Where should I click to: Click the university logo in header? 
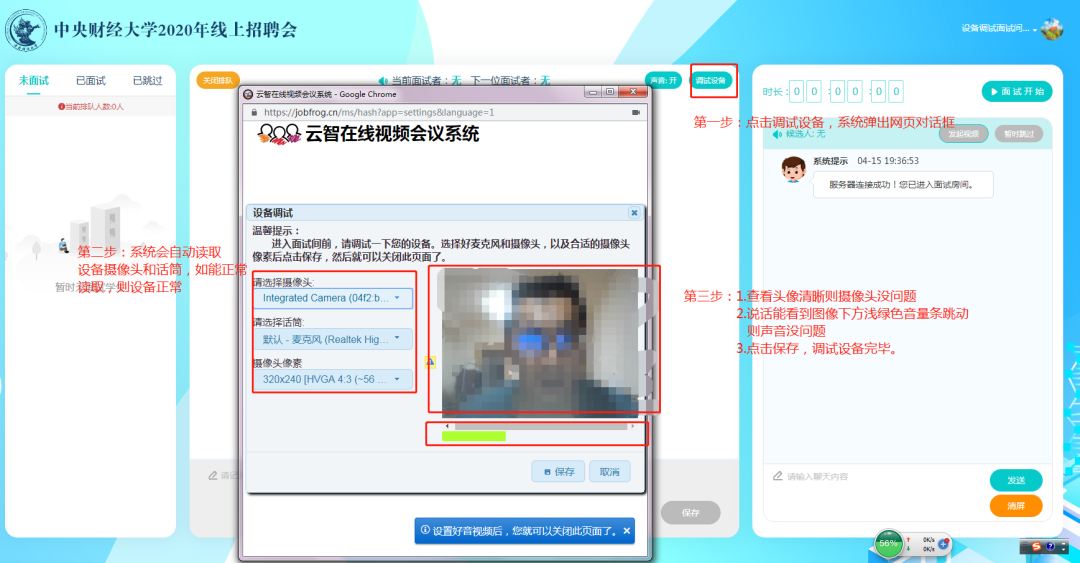27,31
